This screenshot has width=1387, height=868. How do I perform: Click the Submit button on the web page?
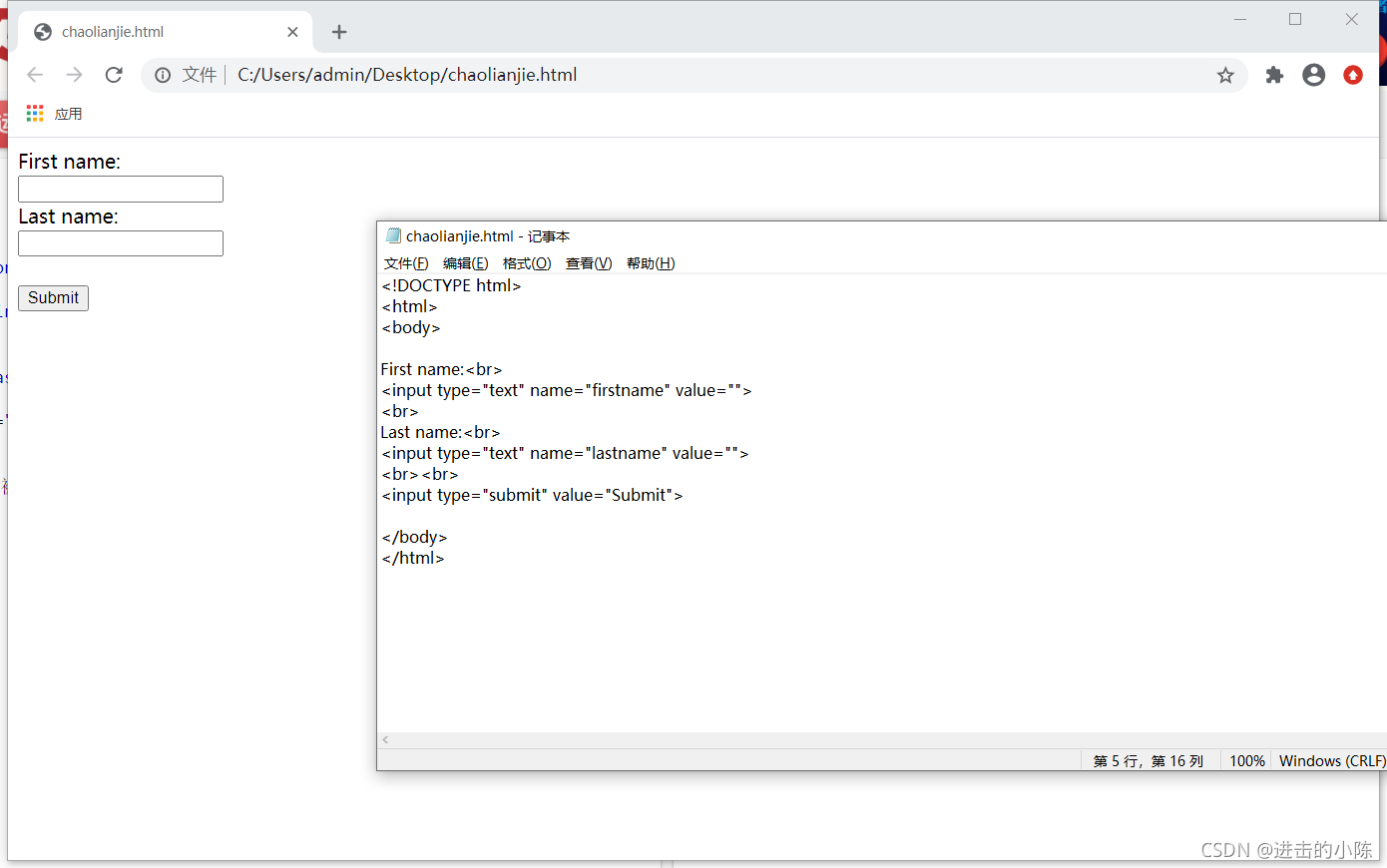point(53,298)
